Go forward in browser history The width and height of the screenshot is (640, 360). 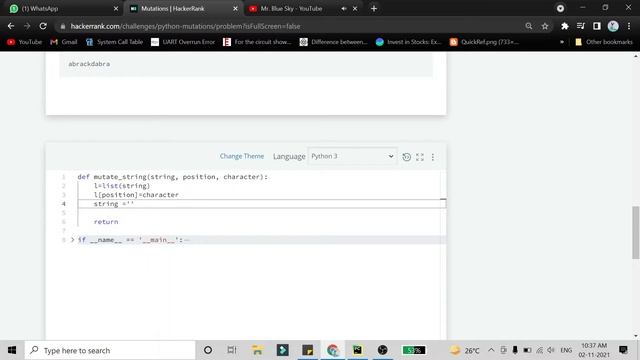click(x=27, y=26)
